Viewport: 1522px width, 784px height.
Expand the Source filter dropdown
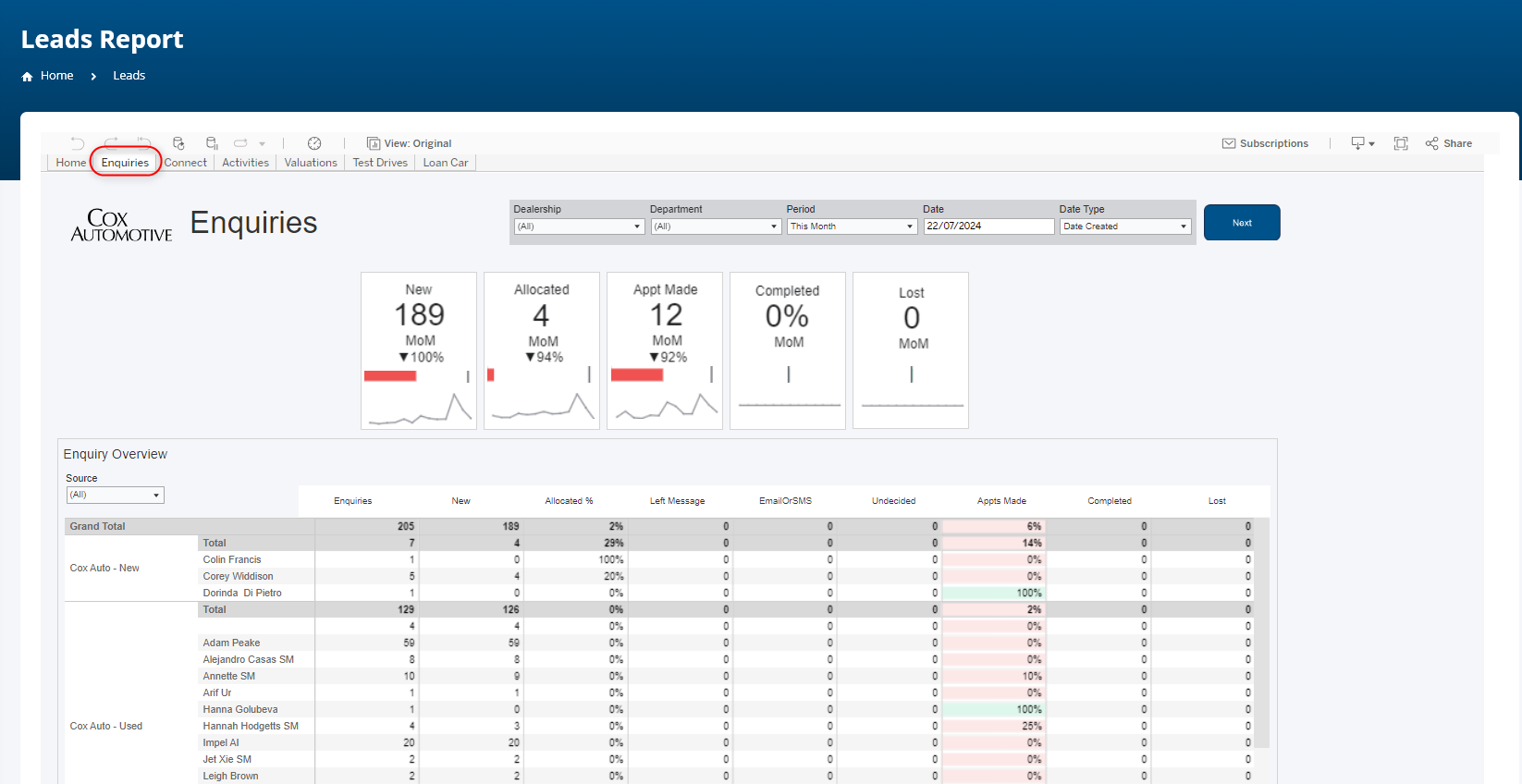coord(115,496)
